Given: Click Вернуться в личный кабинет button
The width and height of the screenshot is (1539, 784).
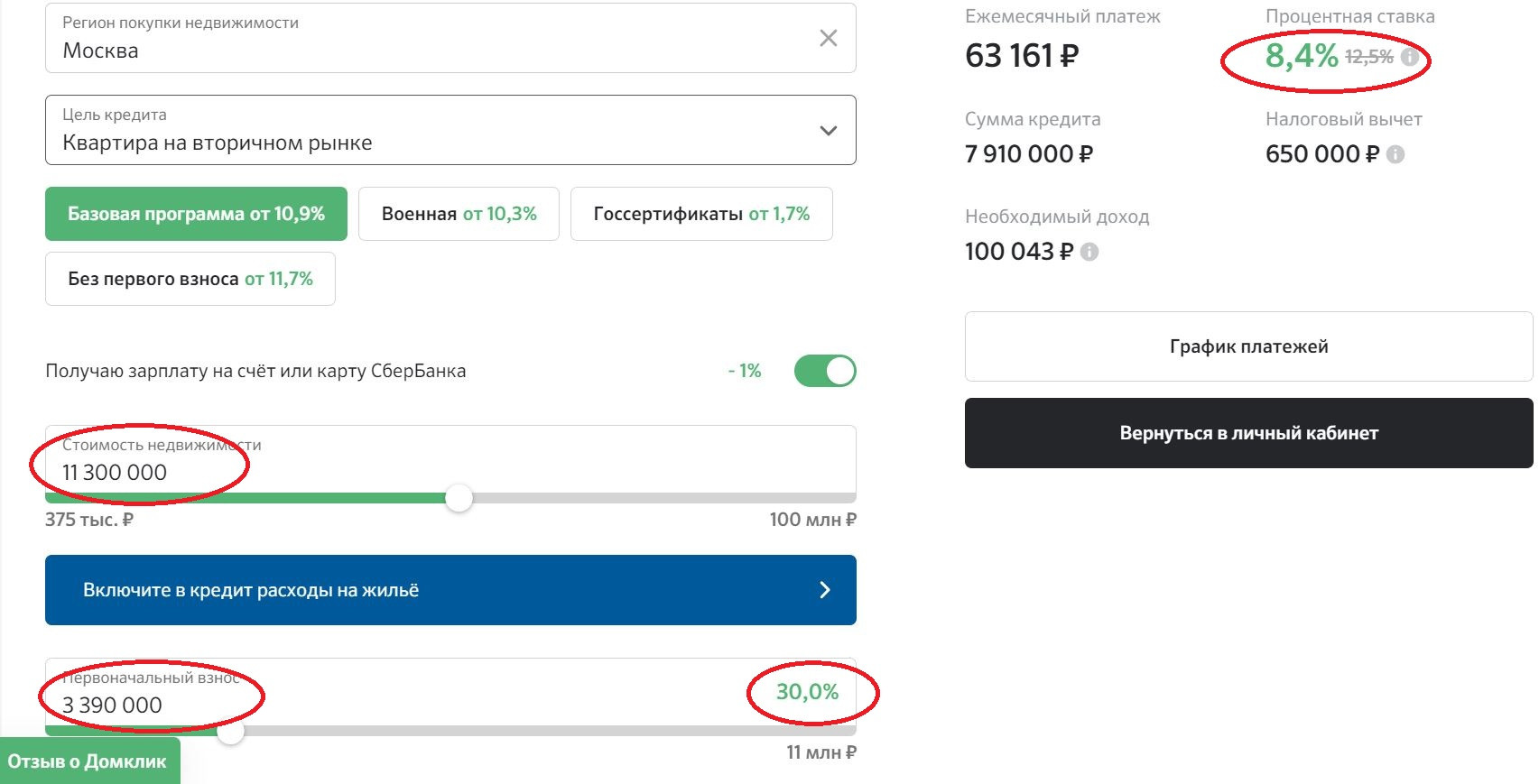Looking at the screenshot, I should click(x=1248, y=433).
